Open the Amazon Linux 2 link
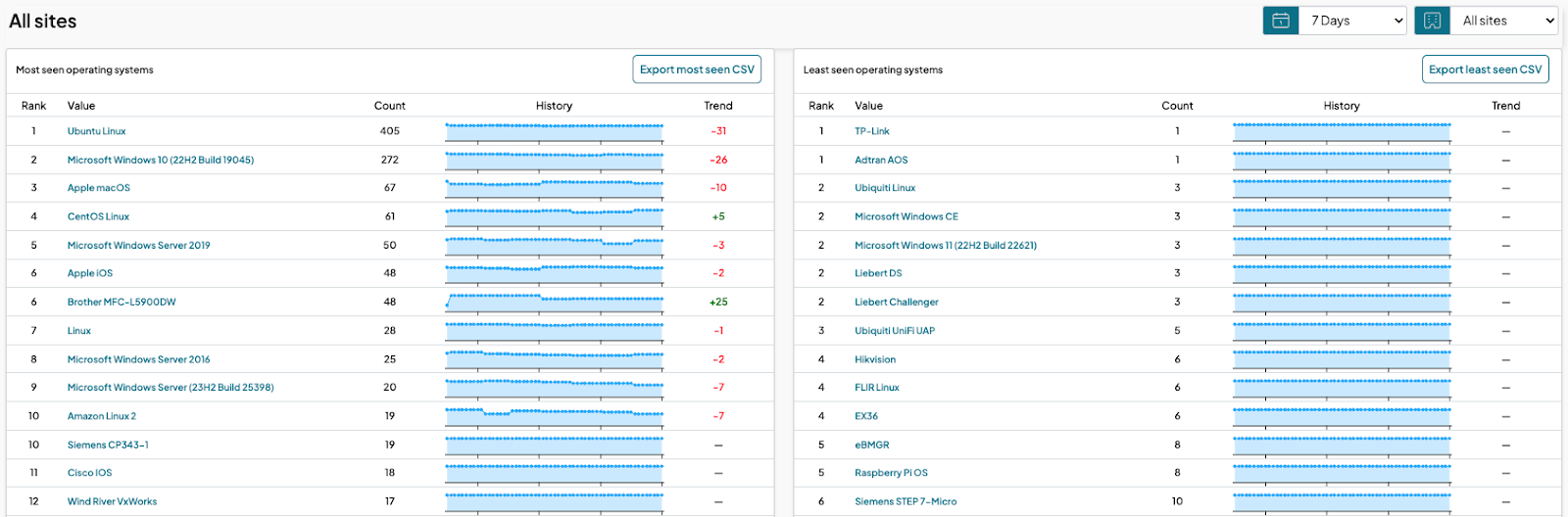Viewport: 1568px width, 517px height. tap(102, 416)
